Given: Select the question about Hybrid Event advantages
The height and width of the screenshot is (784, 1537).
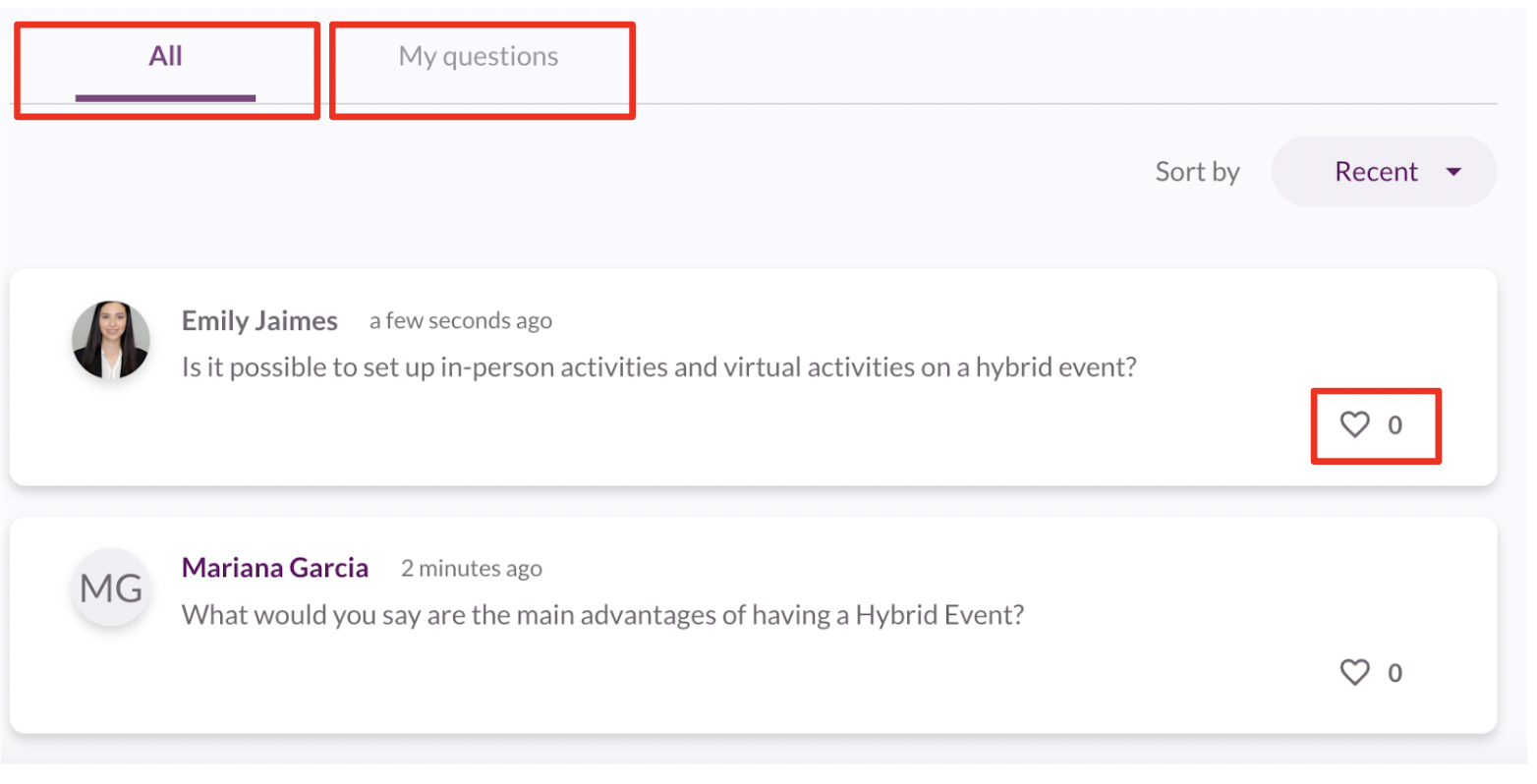Looking at the screenshot, I should (602, 615).
